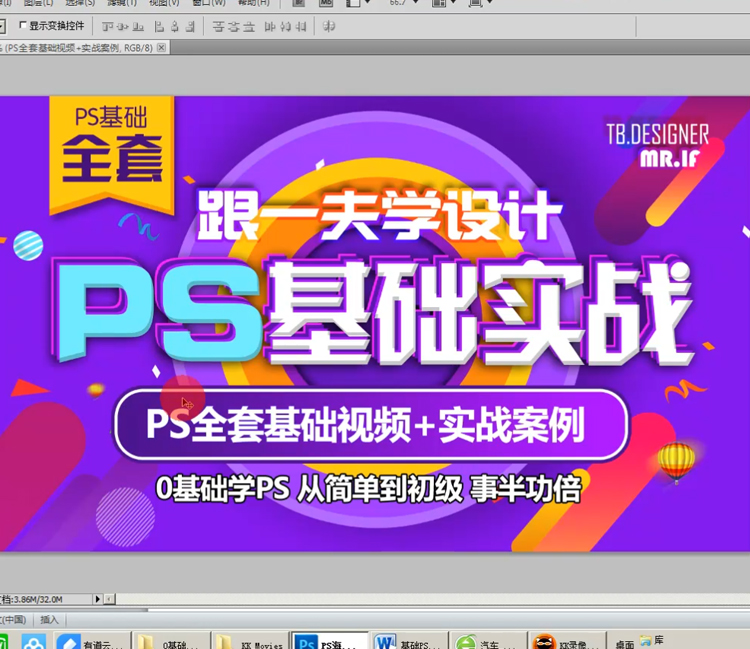Image resolution: width=750 pixels, height=649 pixels.
Task: Align left edges of layers
Action: pos(159,27)
